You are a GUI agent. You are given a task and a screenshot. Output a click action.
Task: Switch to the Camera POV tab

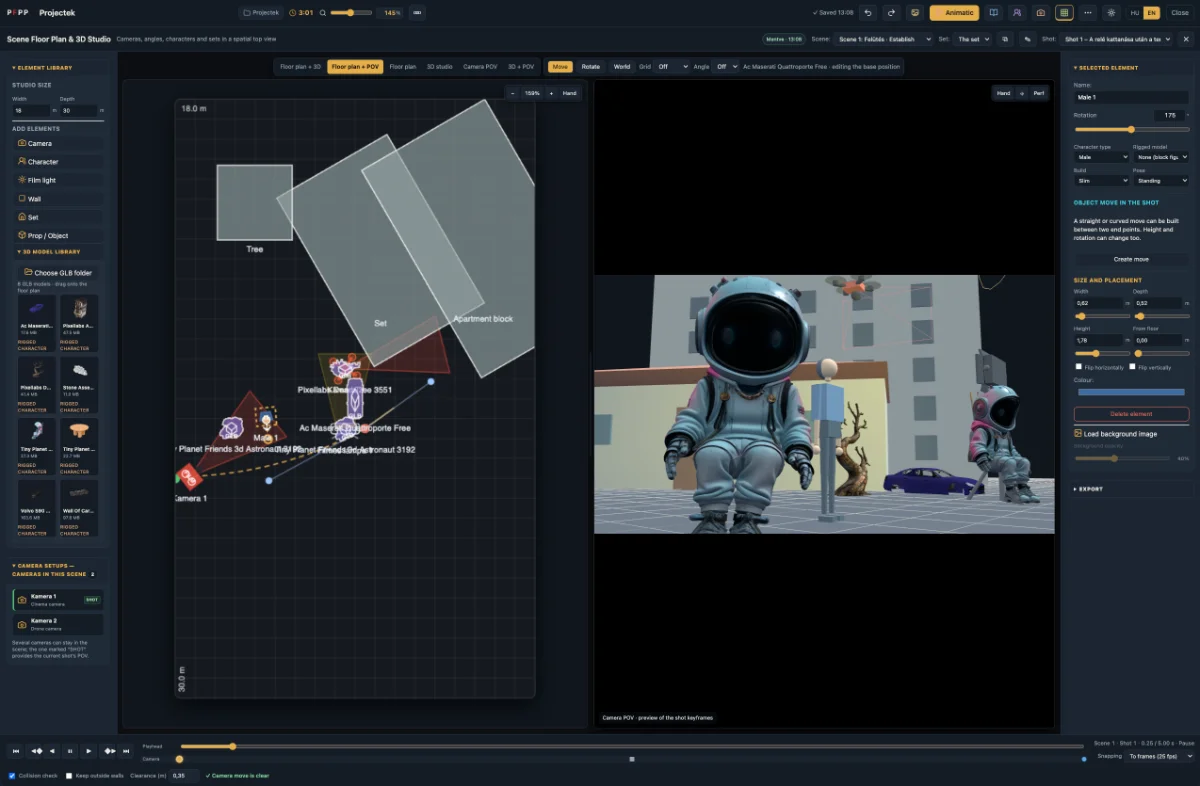coord(480,66)
